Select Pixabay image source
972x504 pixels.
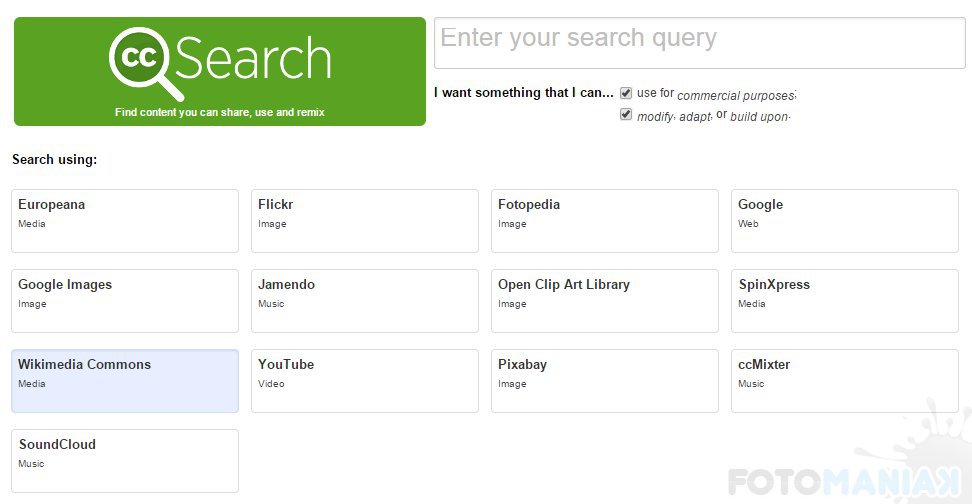[605, 380]
